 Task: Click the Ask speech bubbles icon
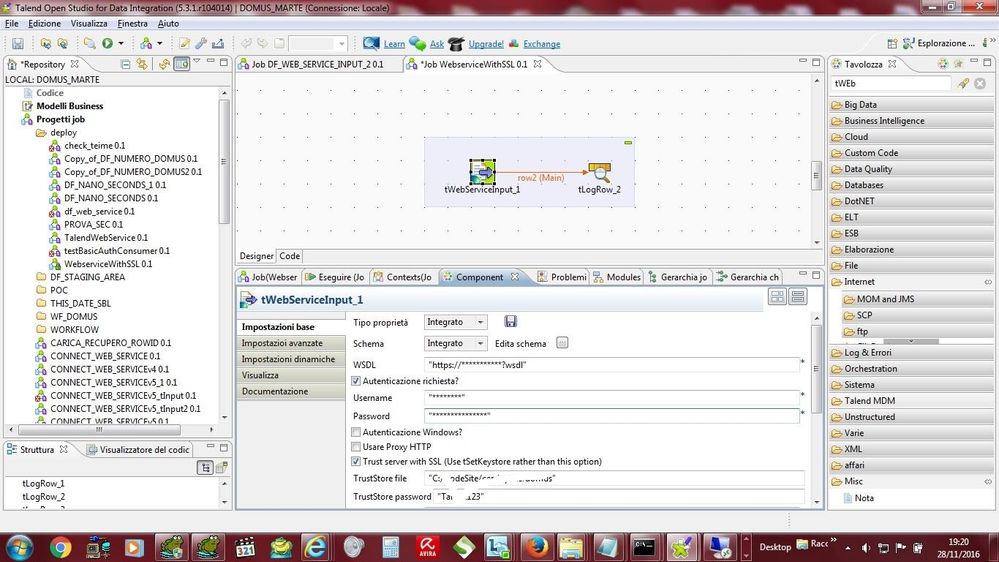418,43
